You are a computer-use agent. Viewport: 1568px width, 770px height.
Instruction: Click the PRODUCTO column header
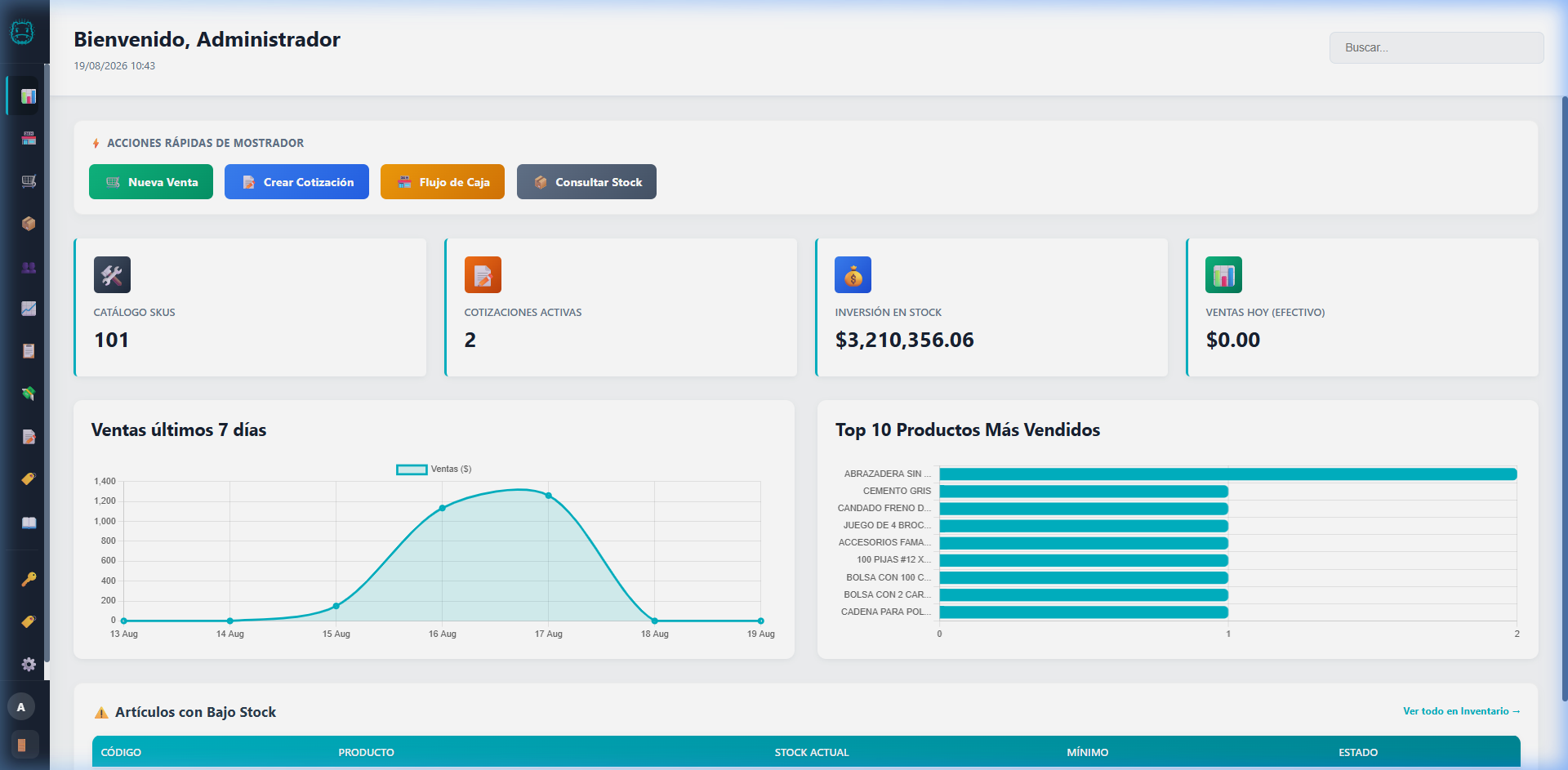(366, 752)
